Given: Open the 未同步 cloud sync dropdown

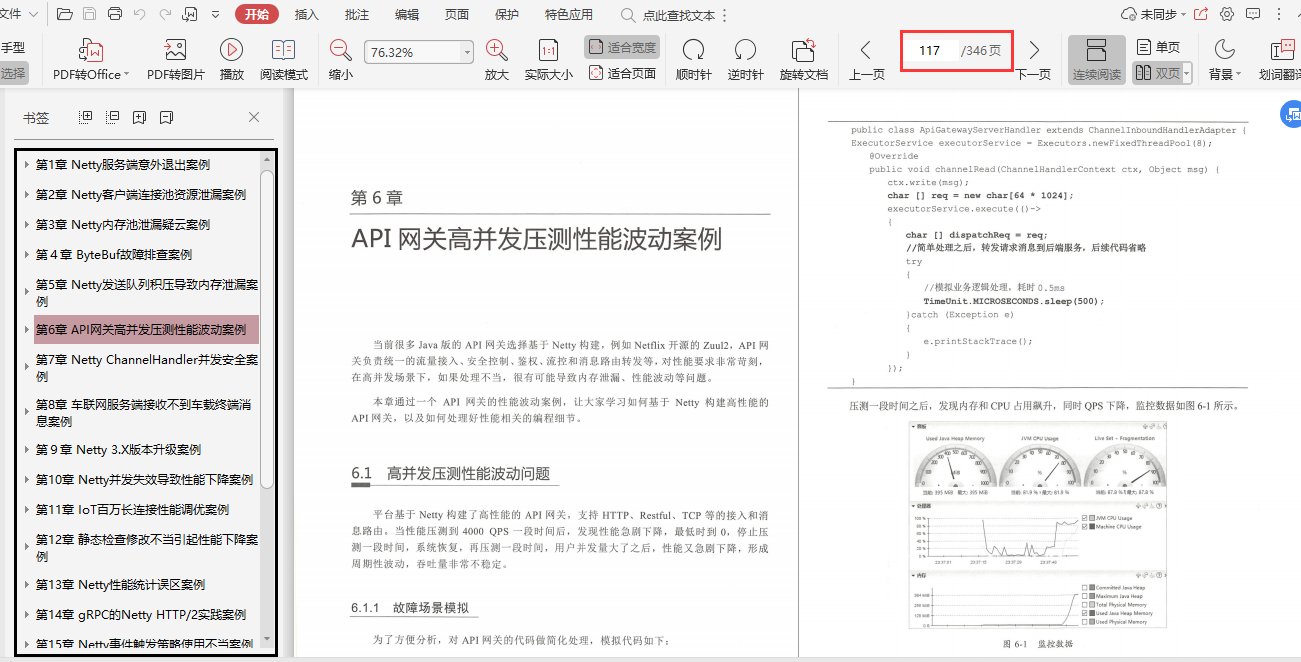Looking at the screenshot, I should [1155, 15].
